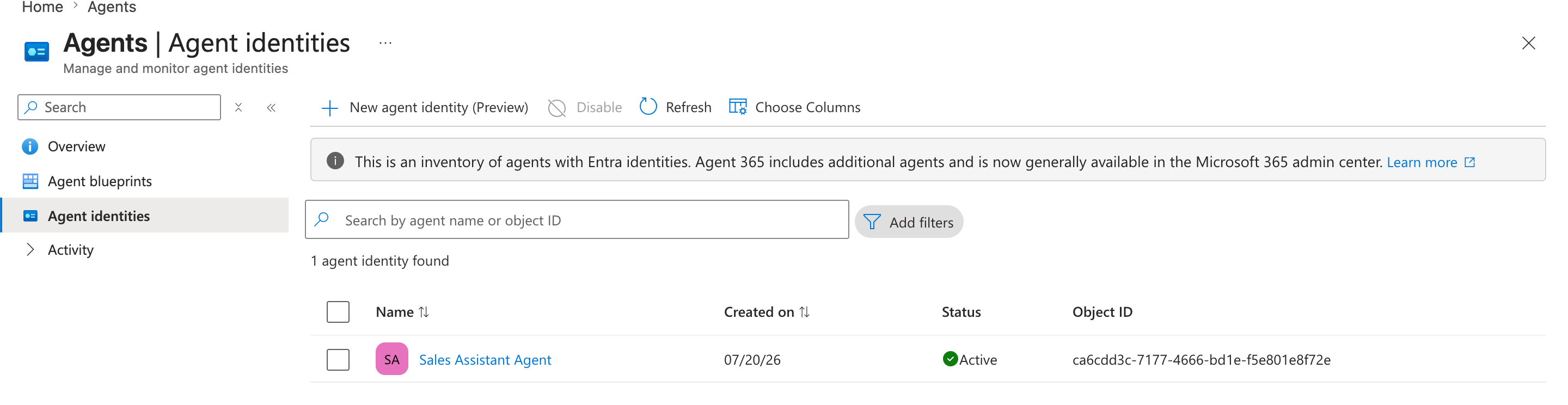This screenshot has height=405, width=1568.
Task: Open the more options ellipsis by title
Action: pyautogui.click(x=385, y=43)
